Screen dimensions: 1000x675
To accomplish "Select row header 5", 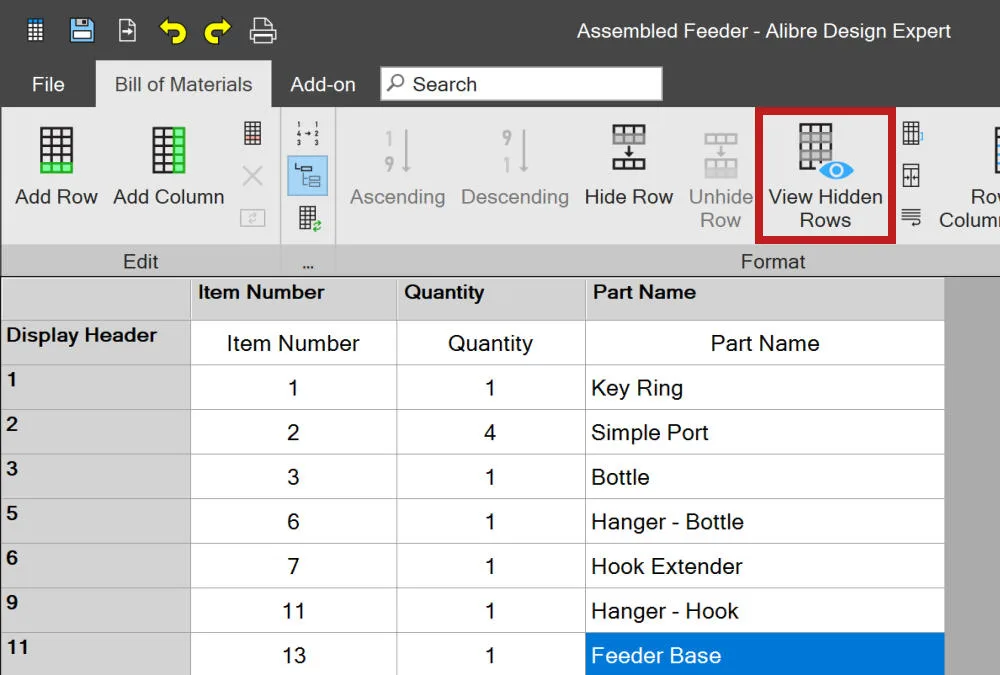I will pos(96,521).
